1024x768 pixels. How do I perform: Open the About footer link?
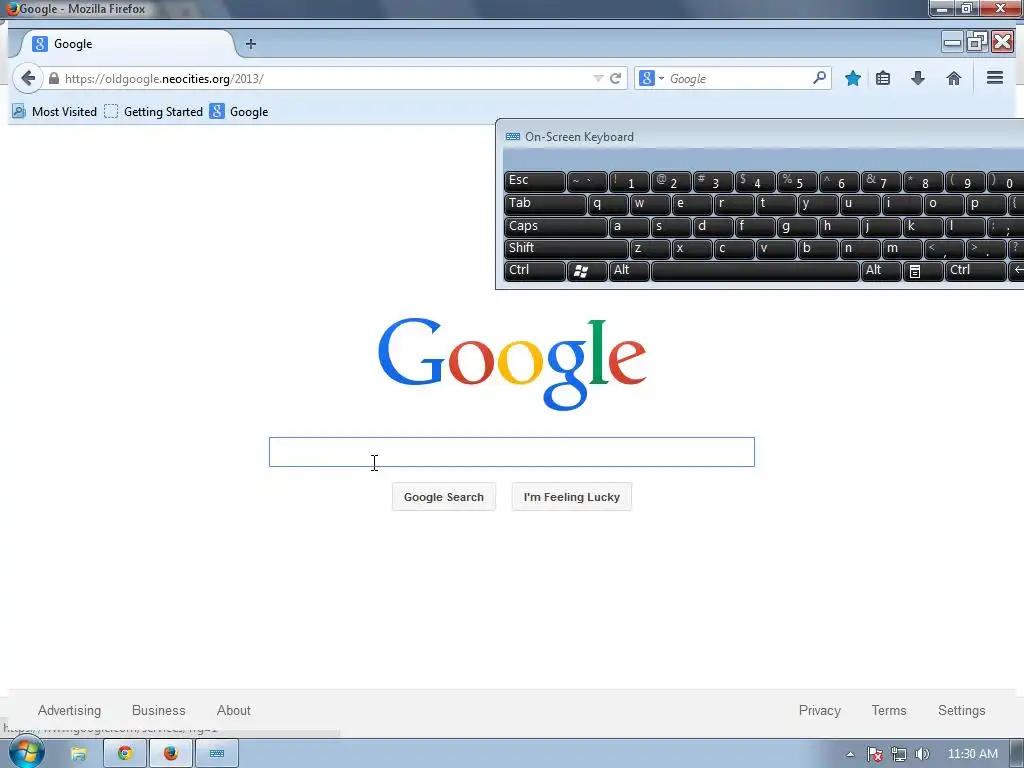[234, 711]
